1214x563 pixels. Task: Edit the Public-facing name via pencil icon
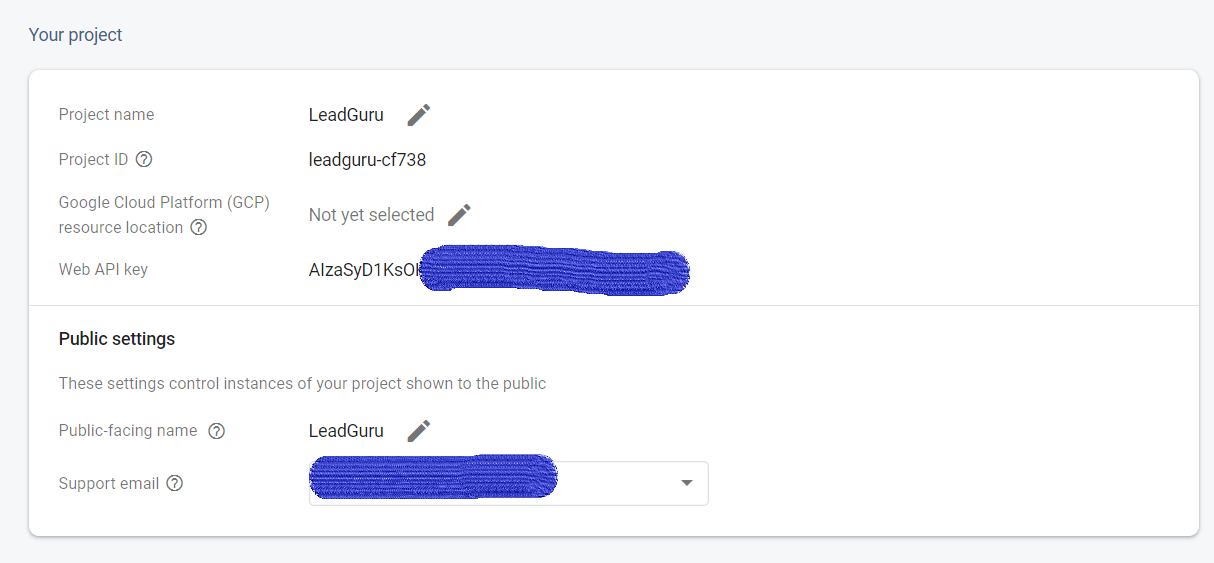point(419,431)
